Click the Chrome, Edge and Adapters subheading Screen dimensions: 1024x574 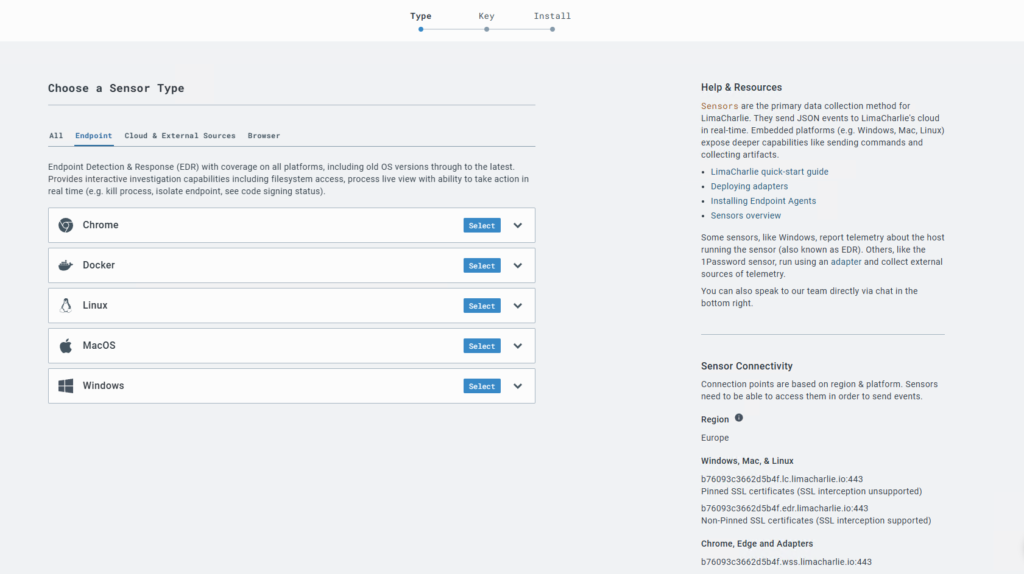[x=757, y=544]
